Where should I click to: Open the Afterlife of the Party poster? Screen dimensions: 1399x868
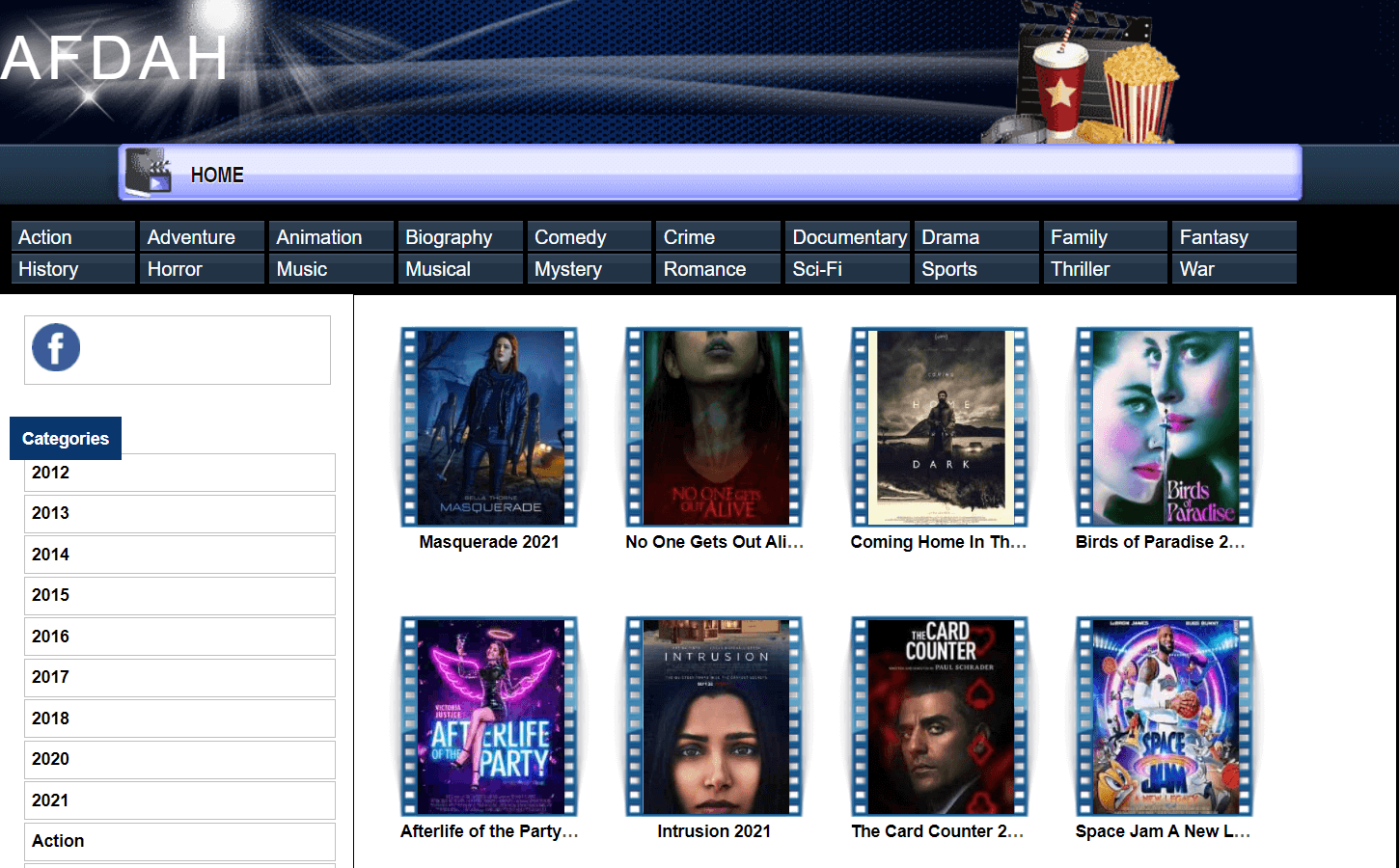coord(489,716)
